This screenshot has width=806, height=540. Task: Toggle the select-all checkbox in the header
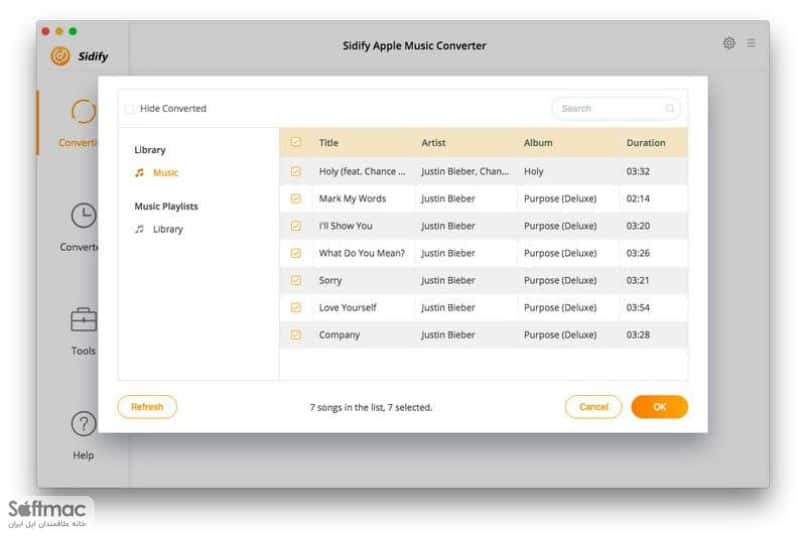296,142
